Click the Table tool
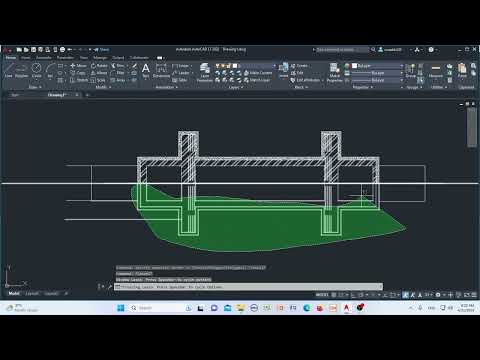This screenshot has width=480, height=360. [180, 80]
